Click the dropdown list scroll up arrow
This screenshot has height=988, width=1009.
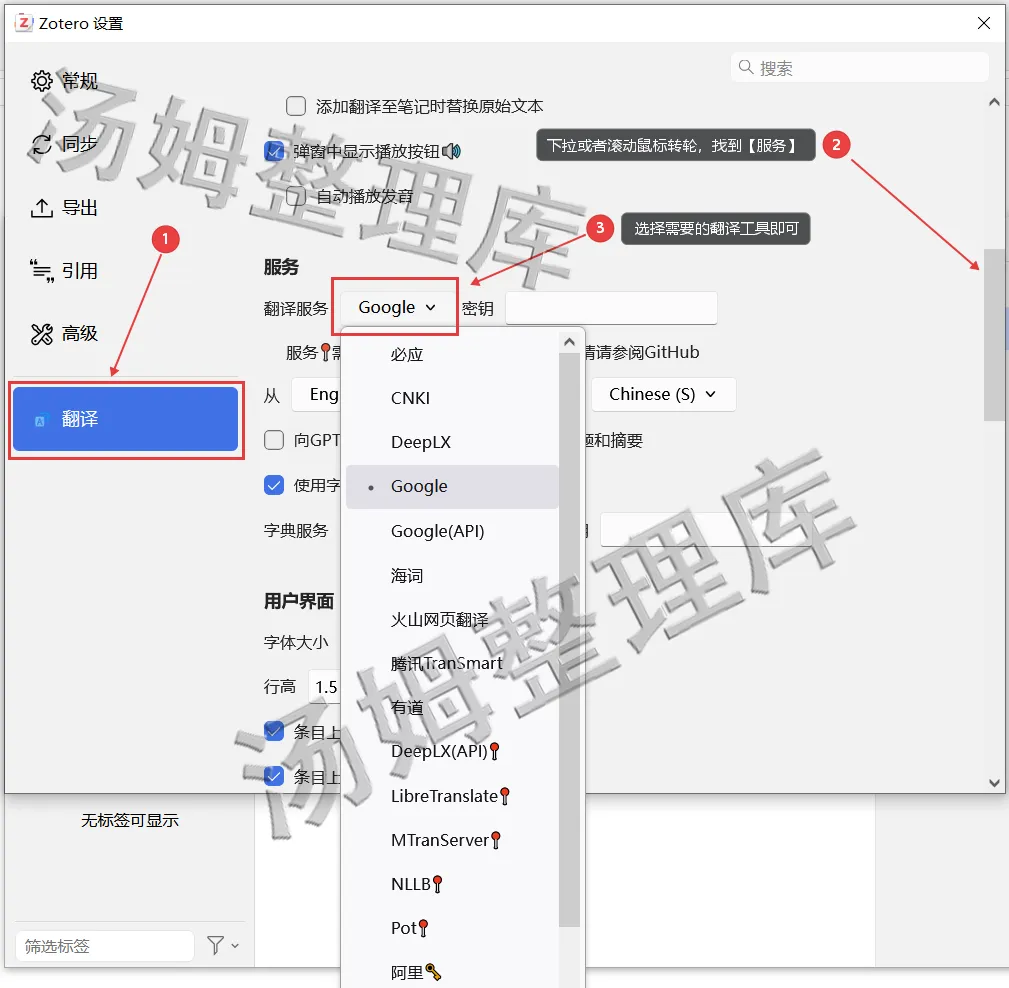pos(569,342)
